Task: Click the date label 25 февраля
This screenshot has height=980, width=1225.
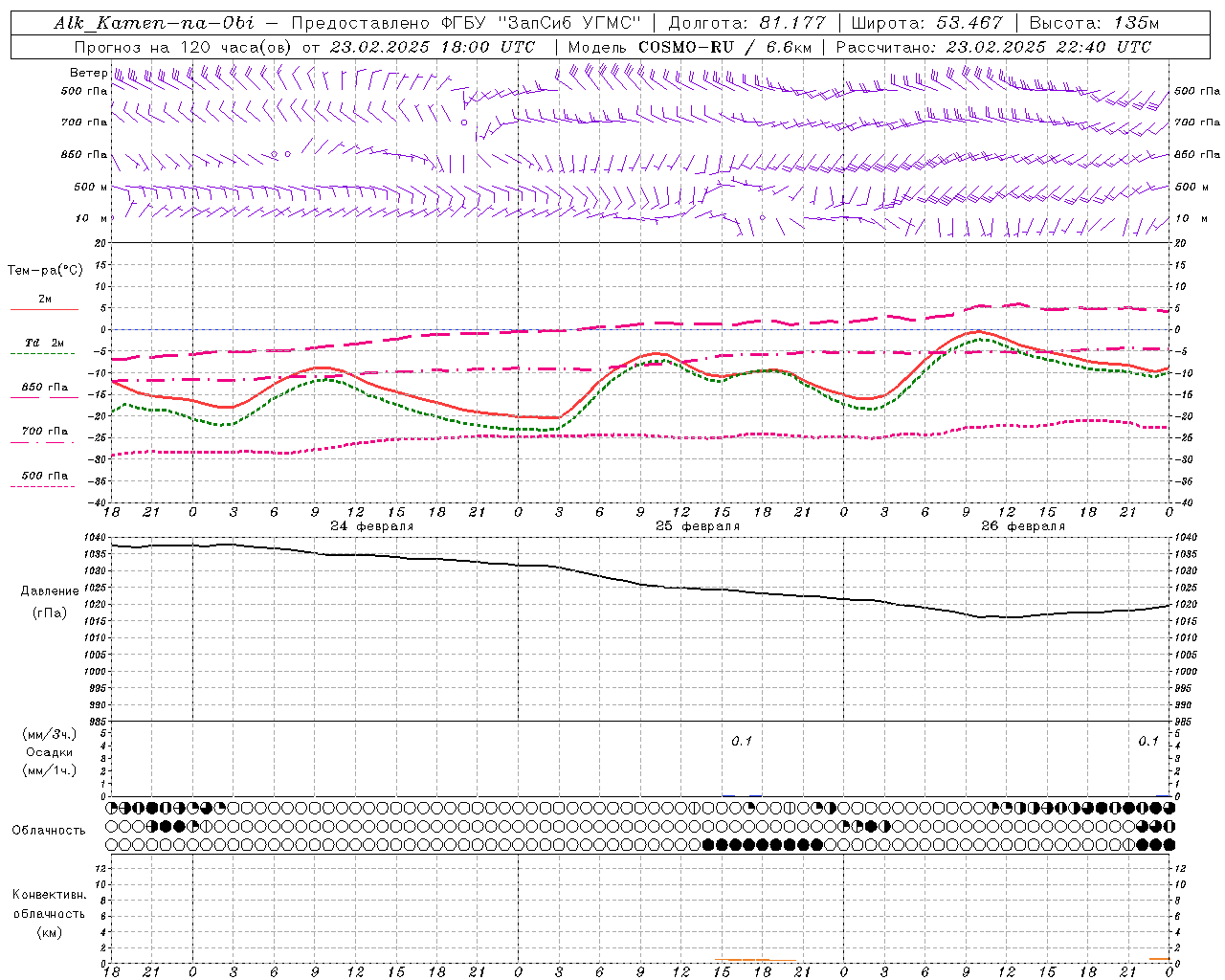Action: 698,526
